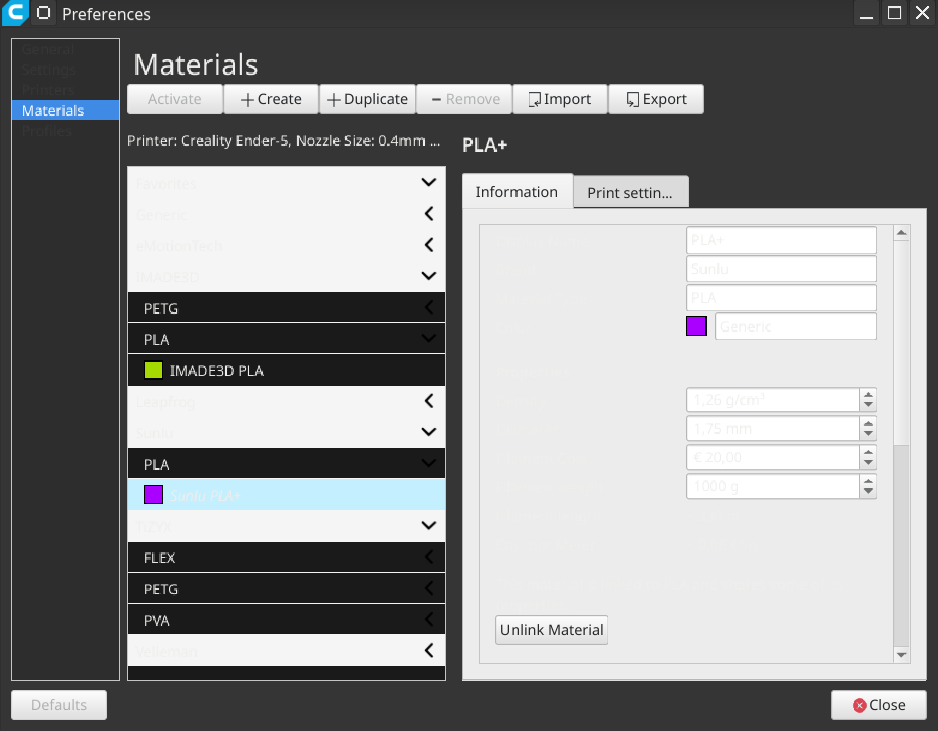Screen dimensions: 938x731
Task: Click the Defaults button
Action: point(59,705)
